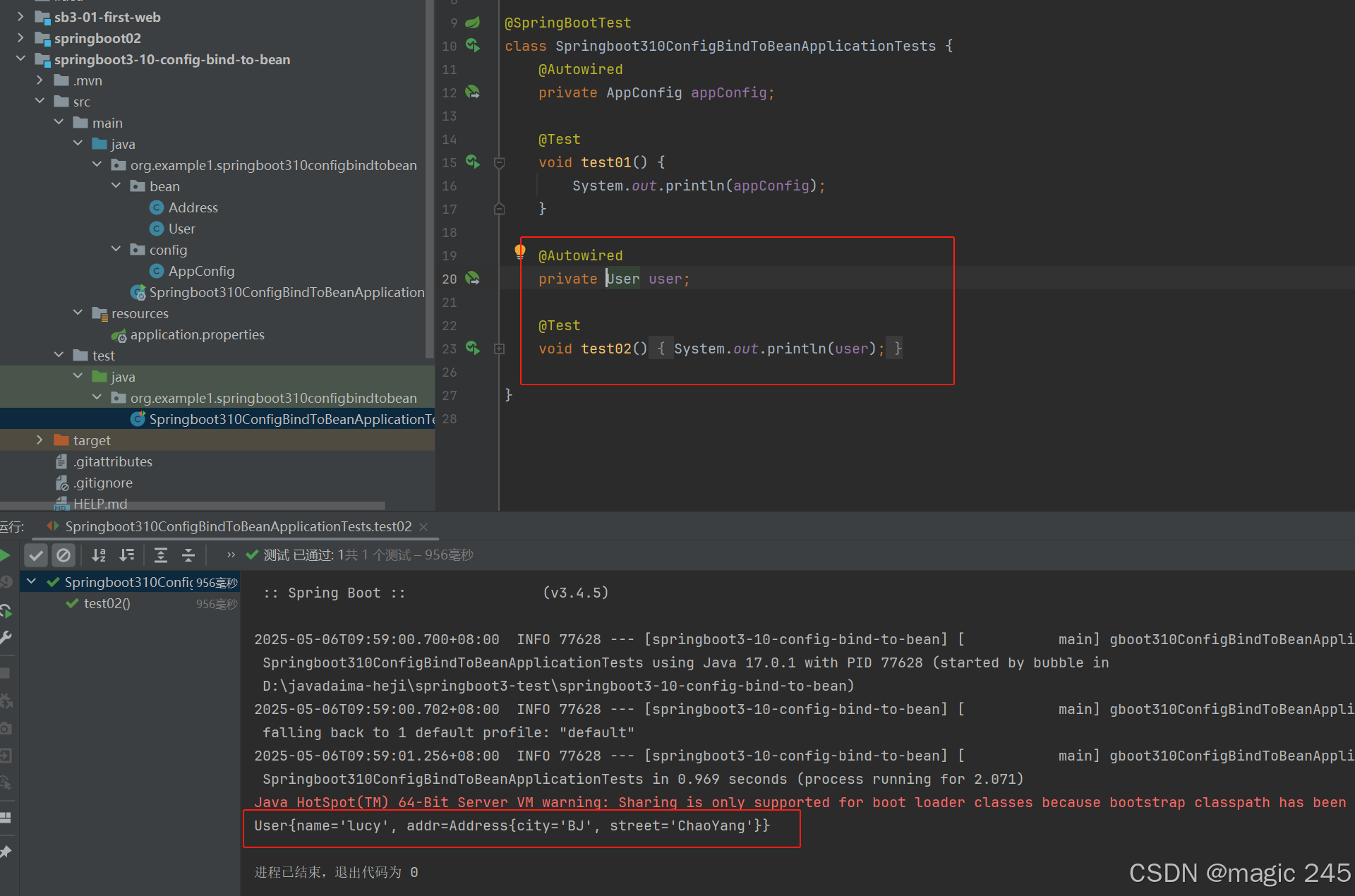Click the expand all test results icon
This screenshot has width=1355, height=896.
(x=161, y=555)
